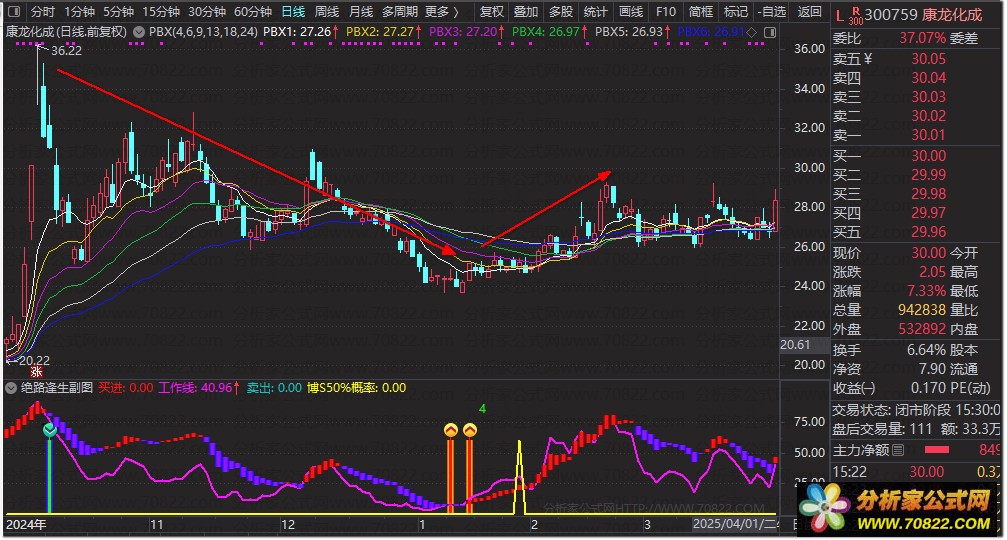Image resolution: width=1007 pixels, height=540 pixels.
Task: Switch to 月线 monthly chart
Action: tap(361, 12)
